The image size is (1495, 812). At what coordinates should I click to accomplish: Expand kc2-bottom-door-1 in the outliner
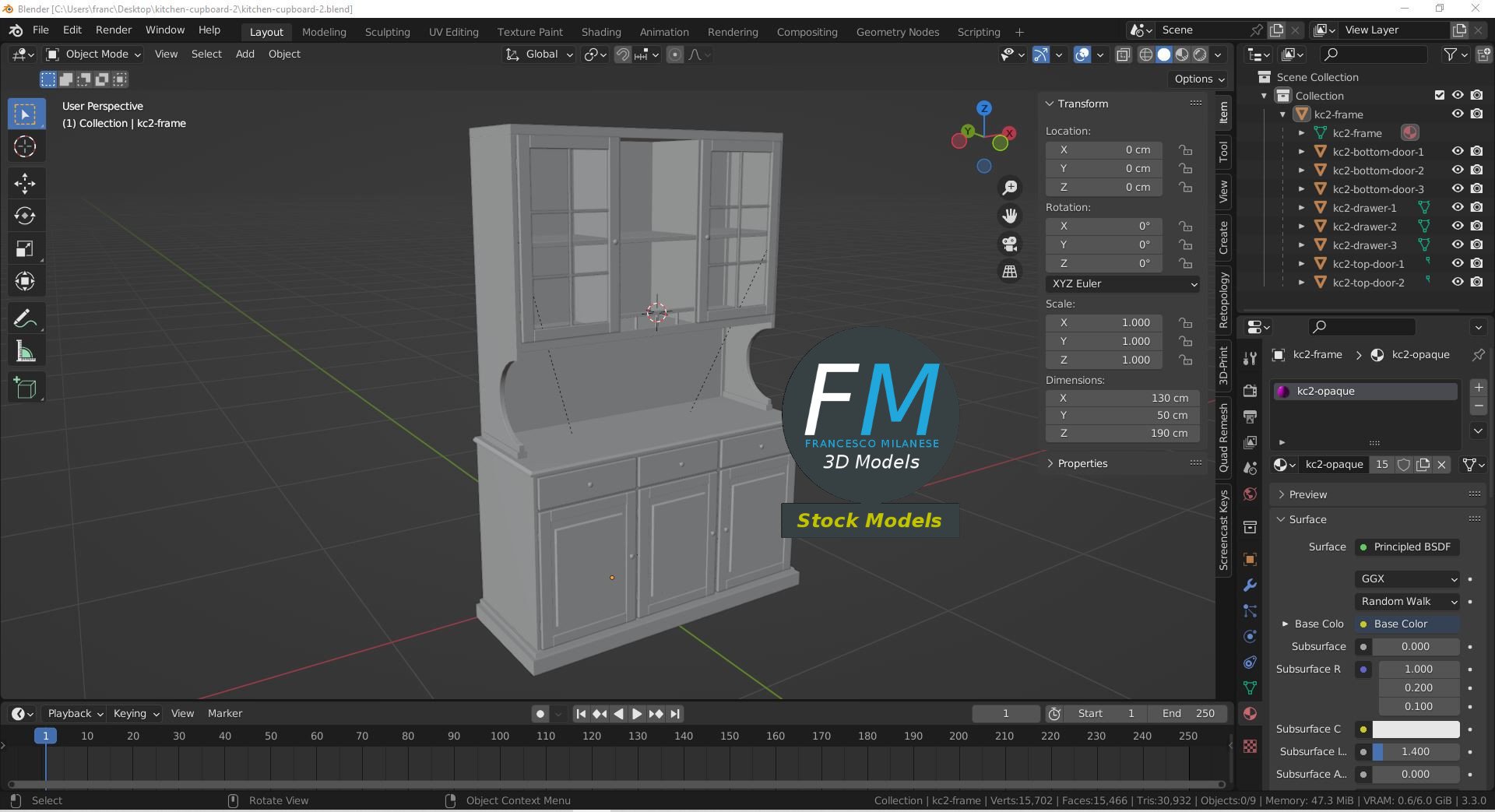(1301, 152)
